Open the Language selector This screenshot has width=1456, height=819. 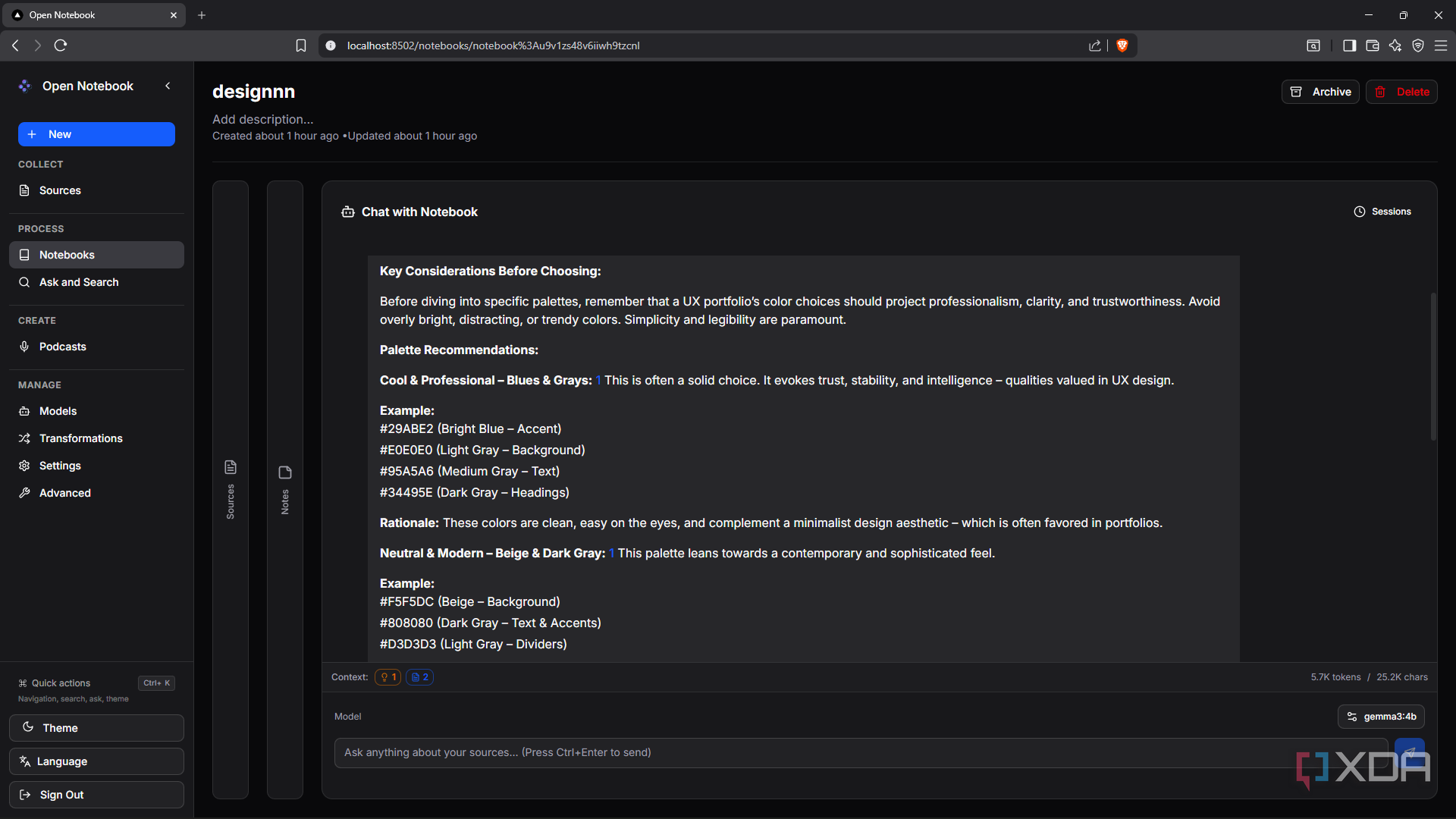tap(96, 761)
